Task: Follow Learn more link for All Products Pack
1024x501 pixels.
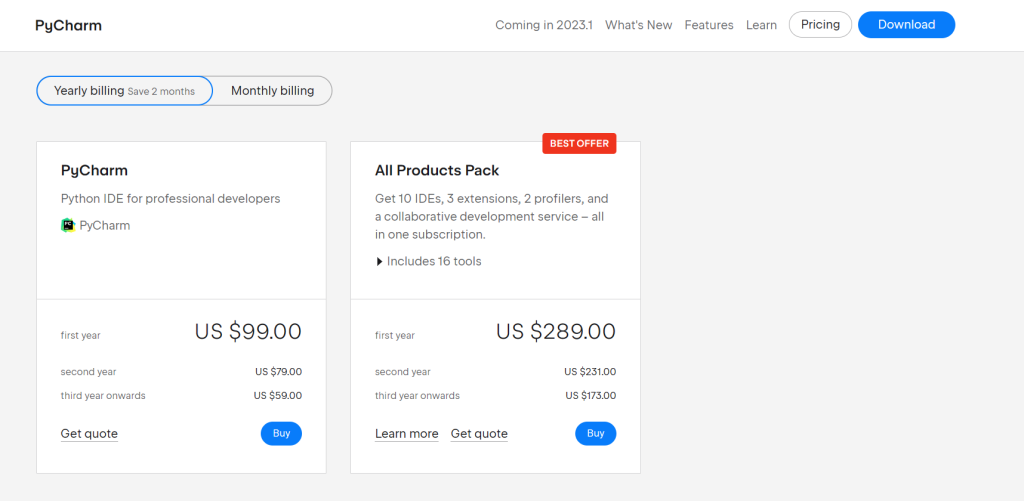Action: pyautogui.click(x=406, y=434)
